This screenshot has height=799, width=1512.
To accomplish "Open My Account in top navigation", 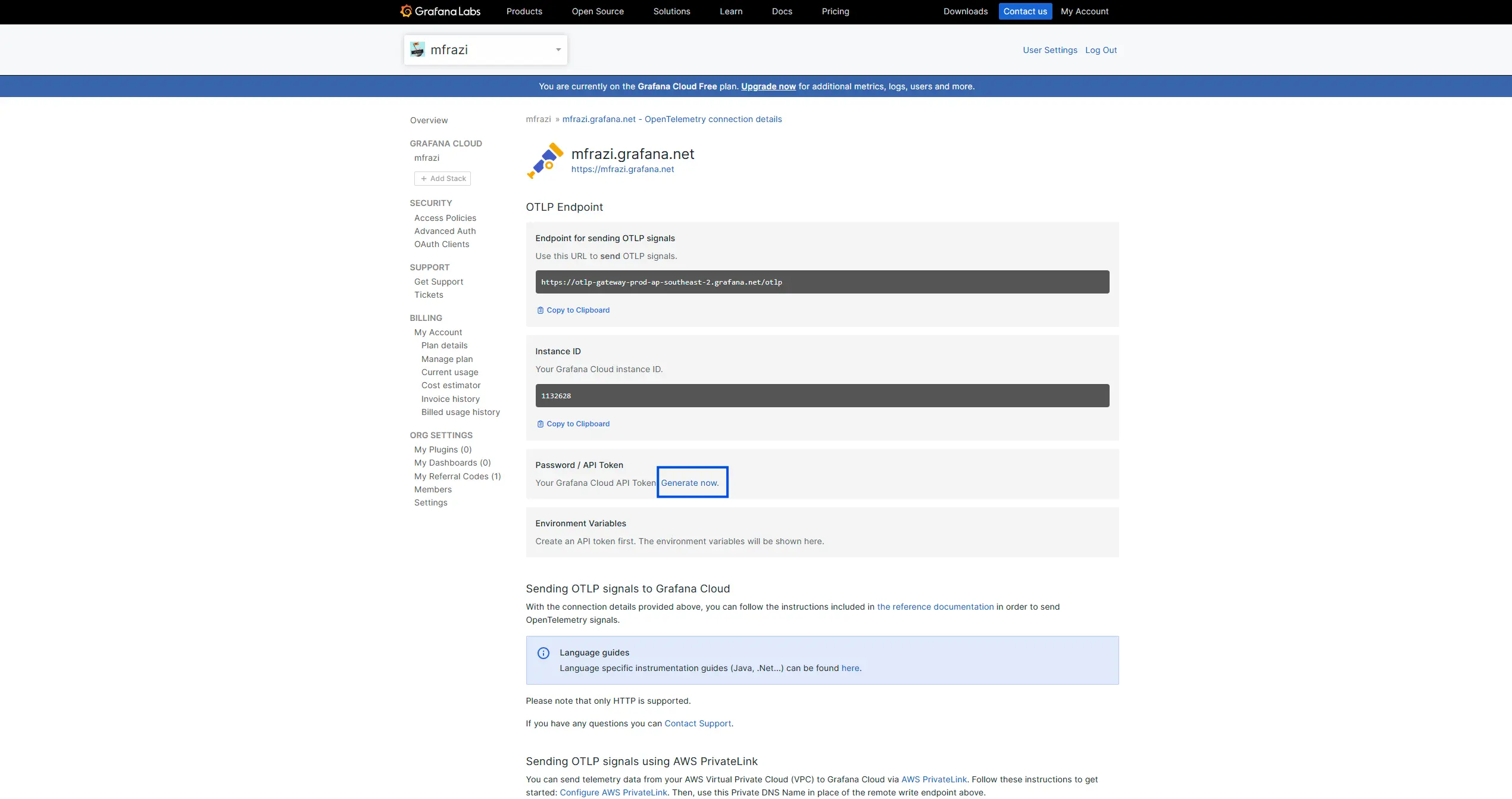I will coord(1085,11).
